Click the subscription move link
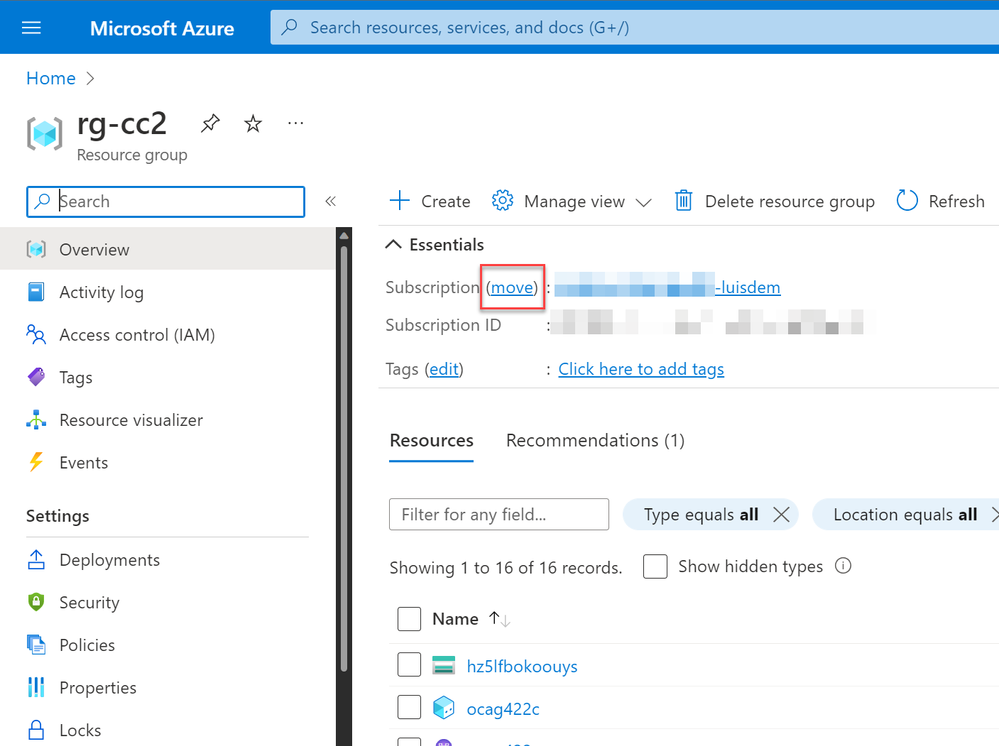The width and height of the screenshot is (999, 746). click(512, 287)
